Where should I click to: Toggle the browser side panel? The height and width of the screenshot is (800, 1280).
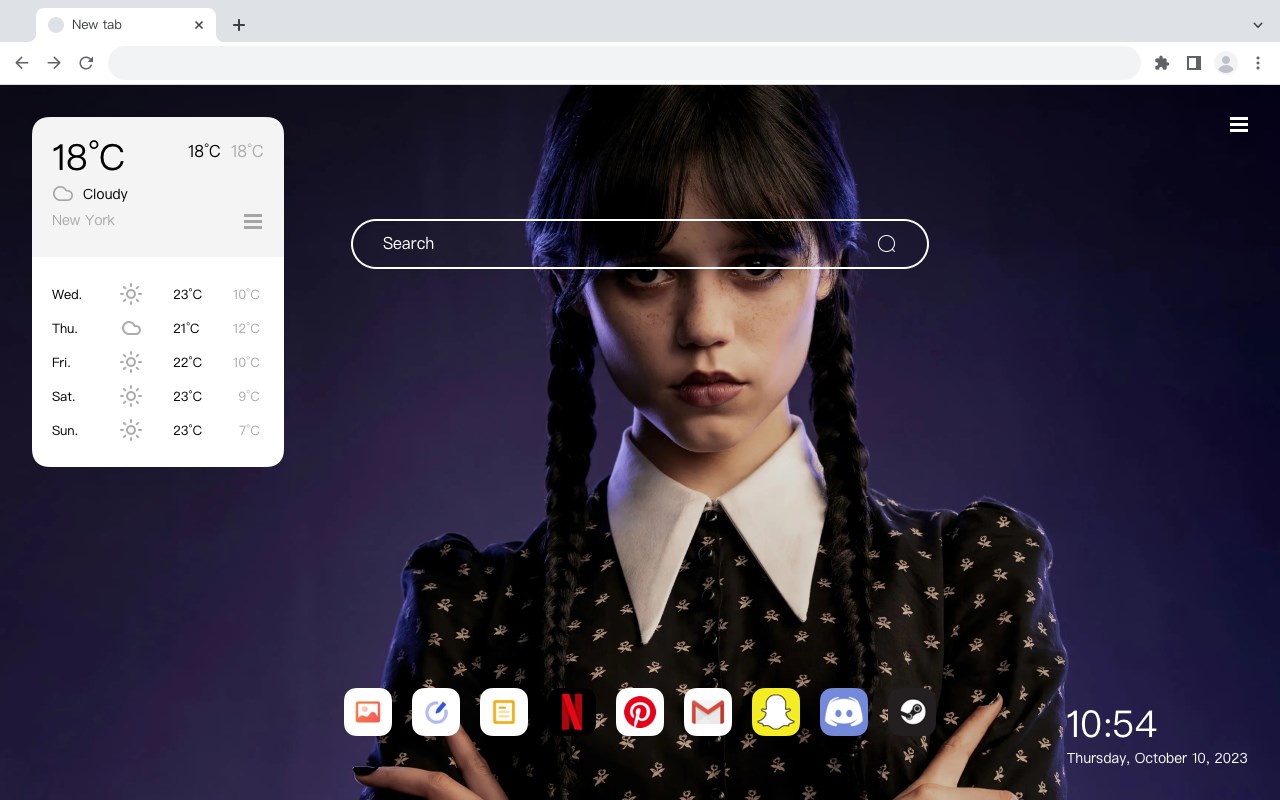1193,63
